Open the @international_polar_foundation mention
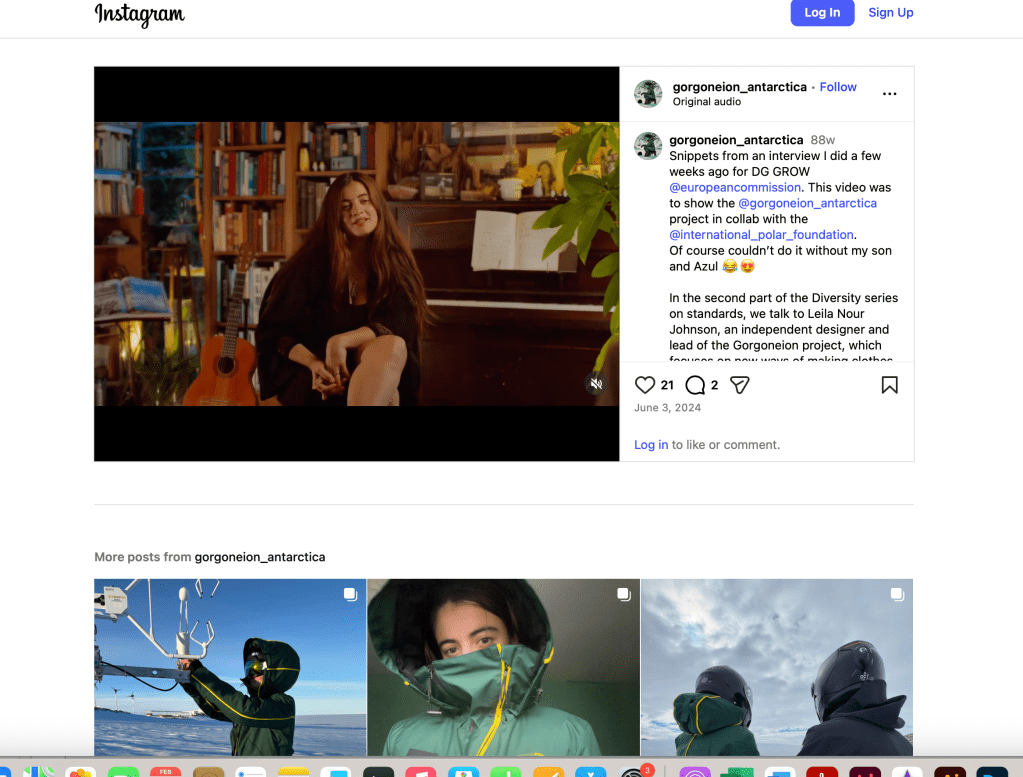 (761, 235)
